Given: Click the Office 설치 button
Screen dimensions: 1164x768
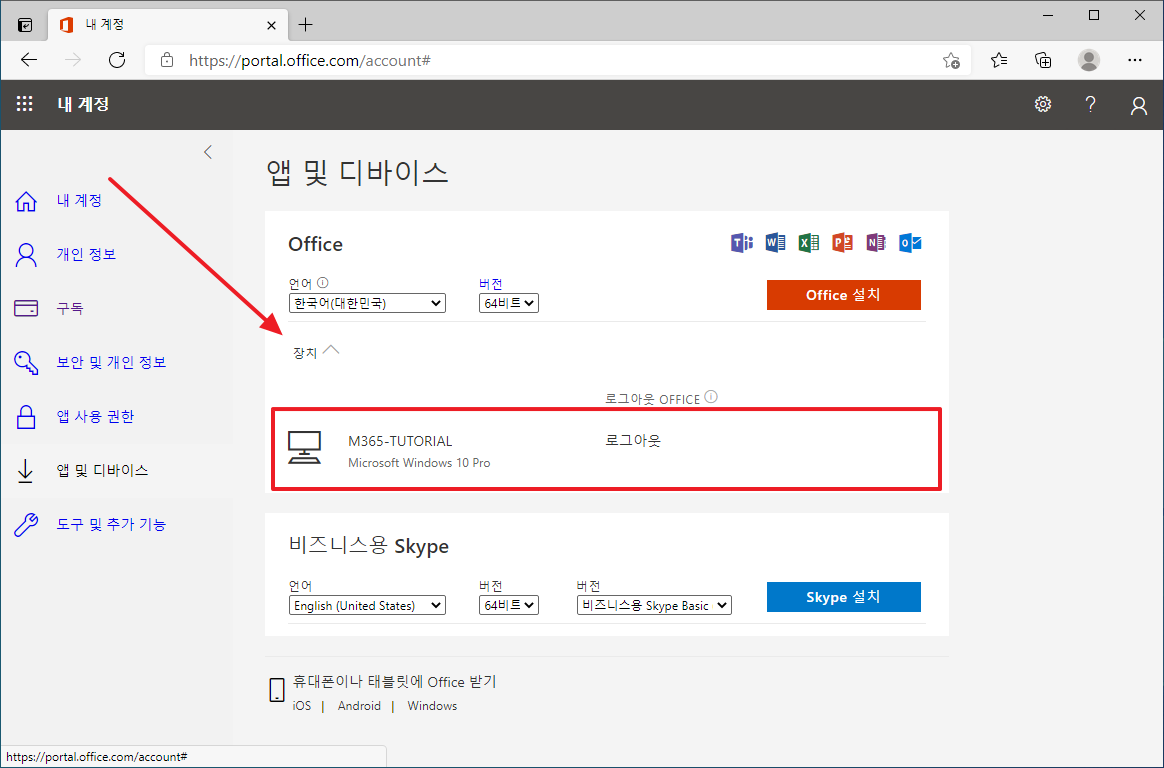Looking at the screenshot, I should pos(843,295).
